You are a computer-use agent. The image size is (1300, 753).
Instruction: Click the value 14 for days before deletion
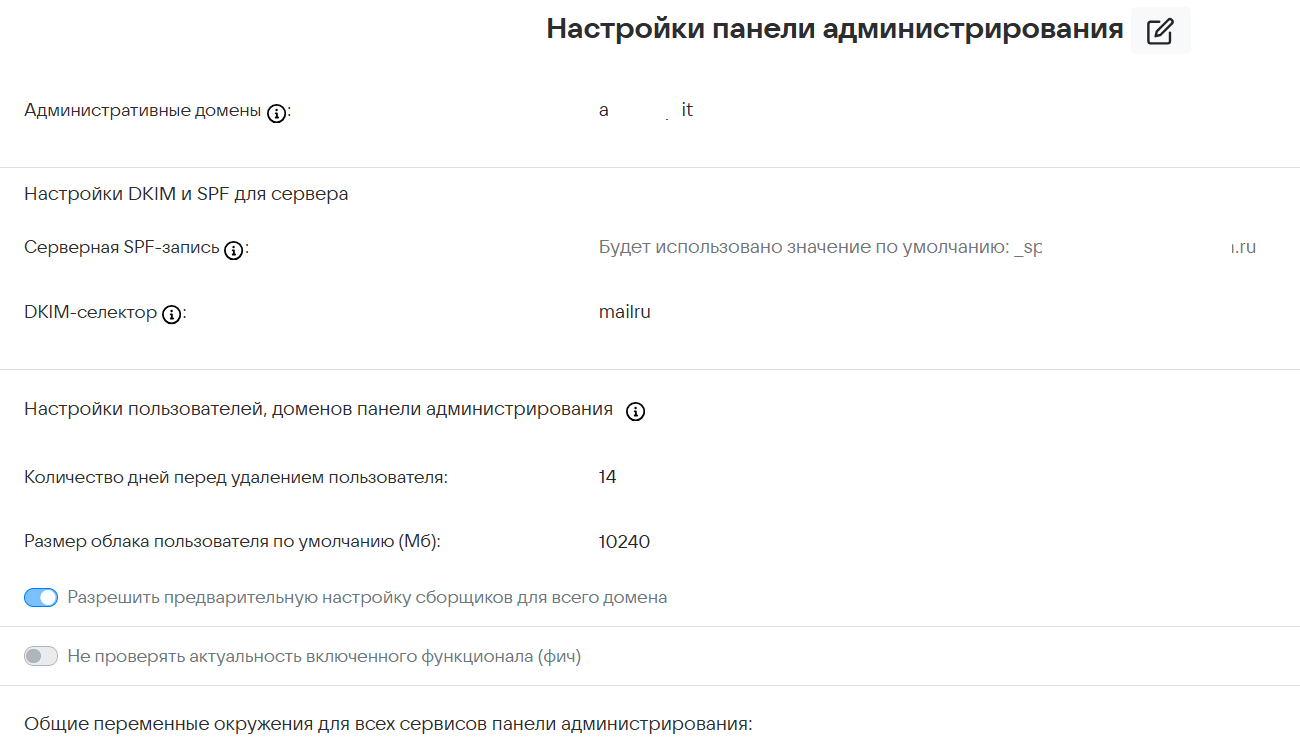click(607, 478)
